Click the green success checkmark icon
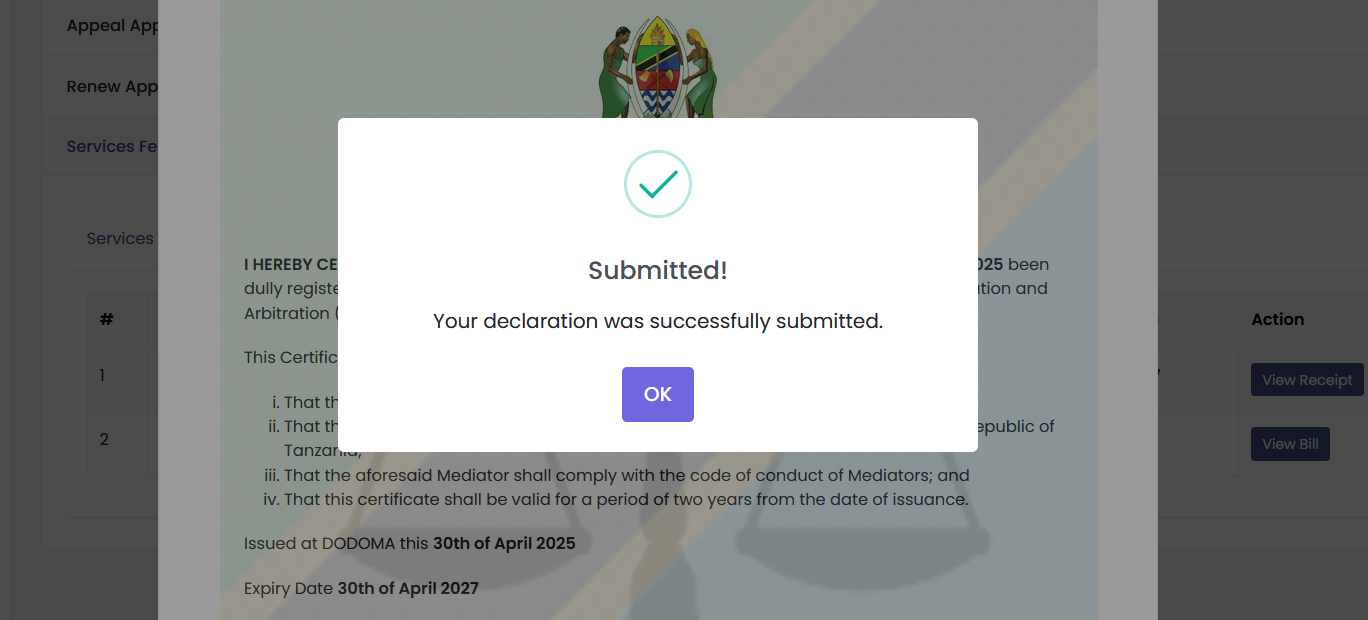This screenshot has height=620, width=1368. pos(657,184)
